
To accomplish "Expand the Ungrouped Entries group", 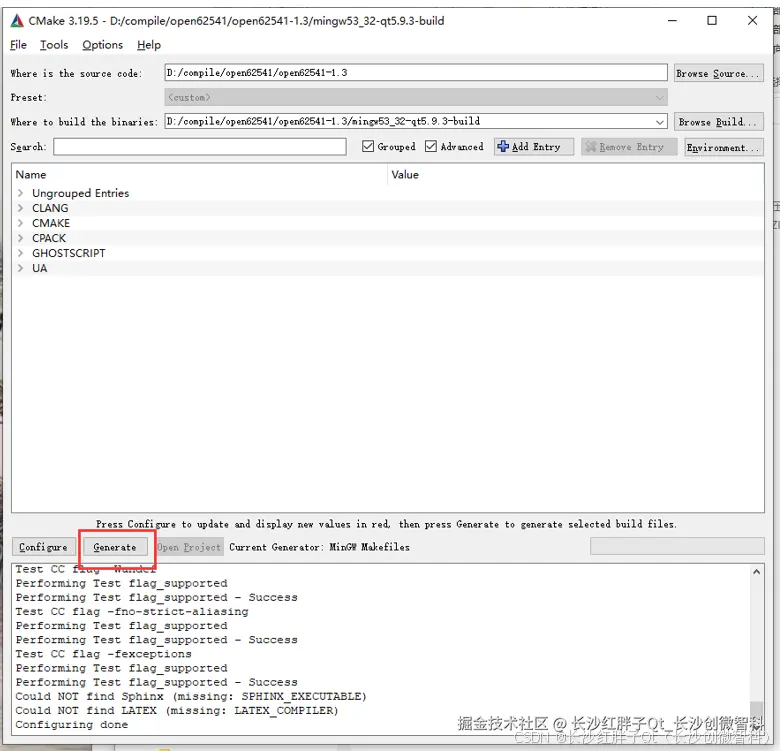I will (x=20, y=193).
